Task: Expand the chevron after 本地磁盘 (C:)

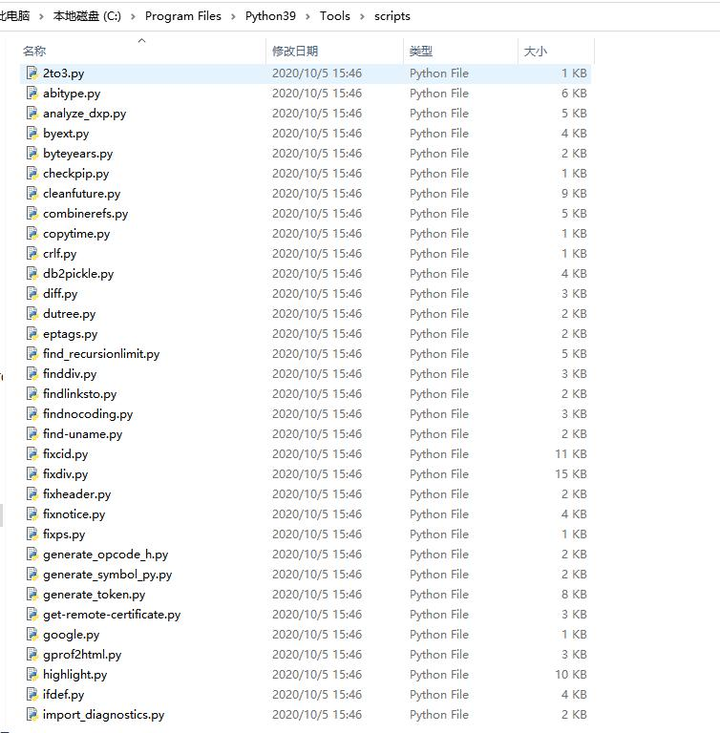Action: coord(133,17)
